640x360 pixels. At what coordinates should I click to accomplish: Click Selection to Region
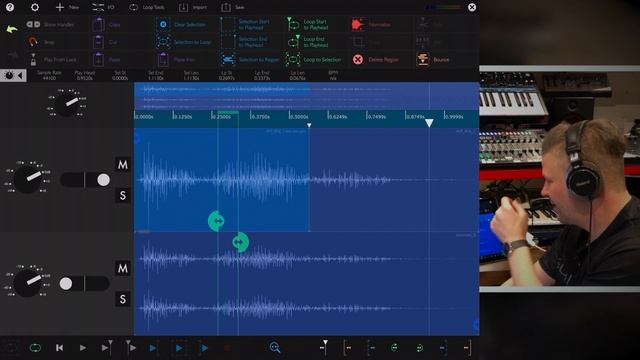[x=250, y=60]
